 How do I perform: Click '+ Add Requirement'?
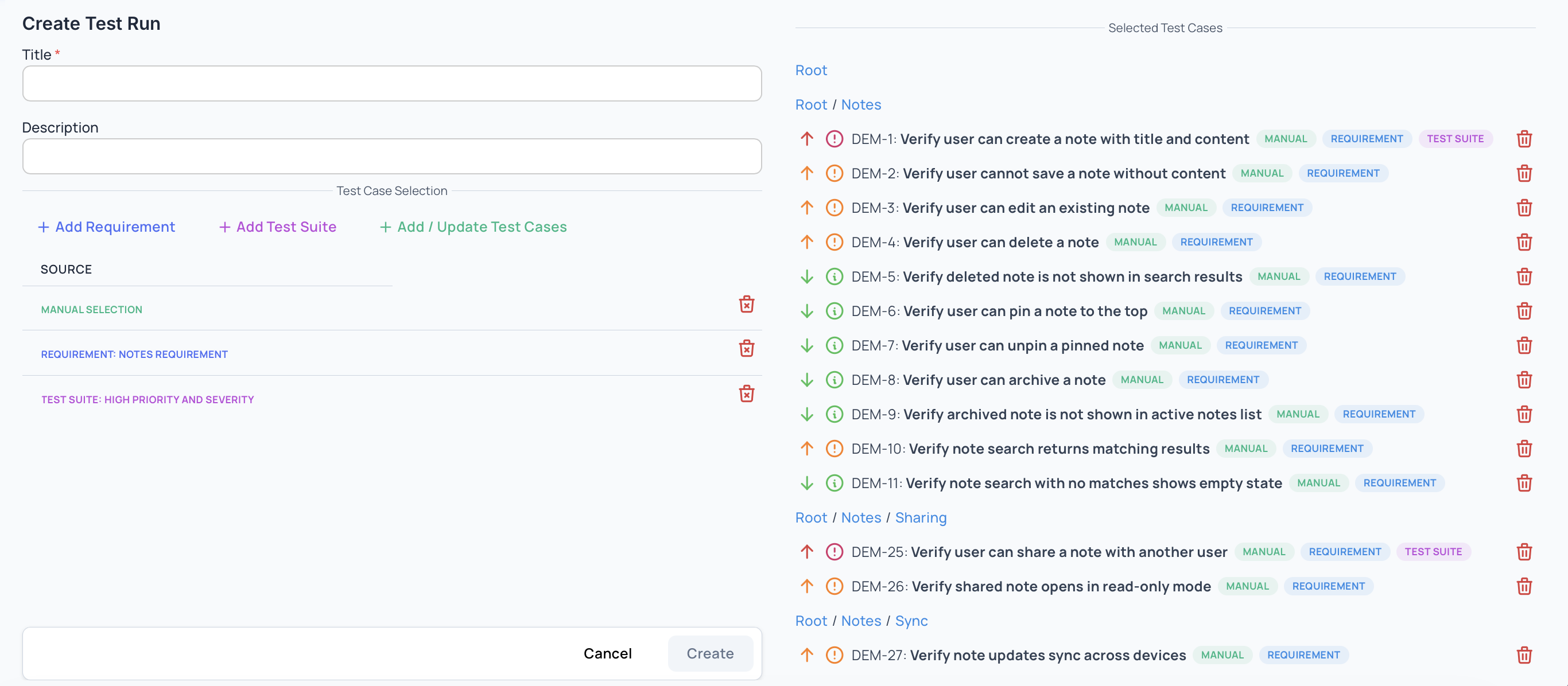[106, 227]
